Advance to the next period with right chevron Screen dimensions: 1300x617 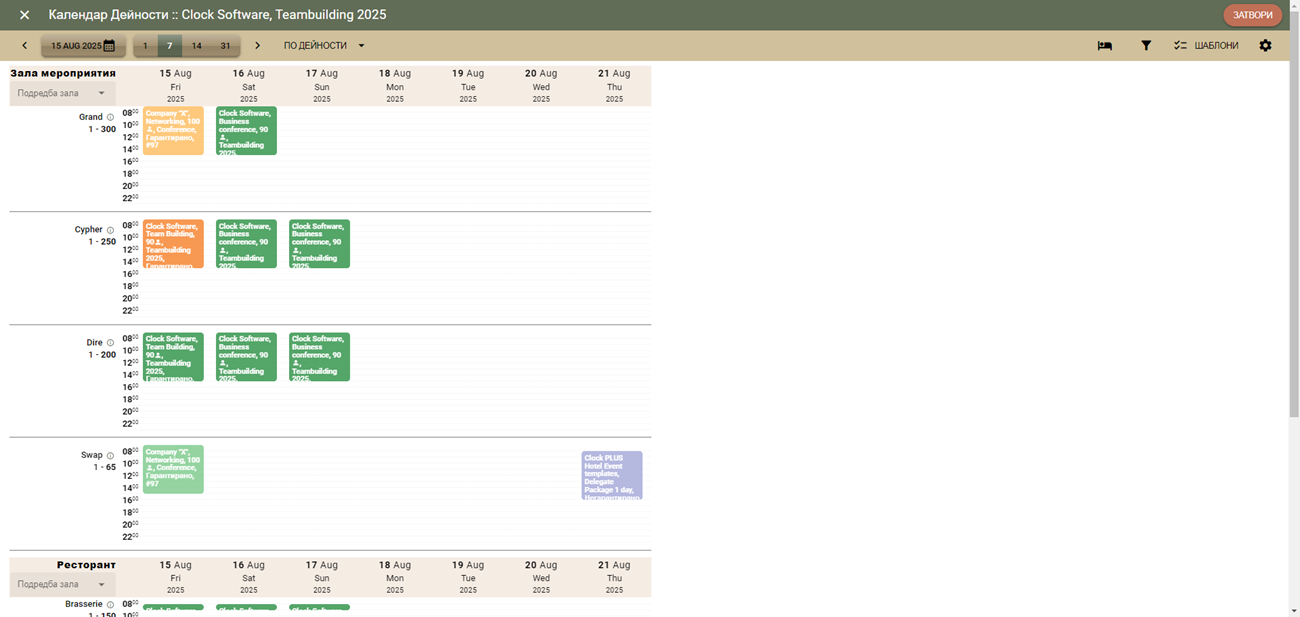pos(257,46)
